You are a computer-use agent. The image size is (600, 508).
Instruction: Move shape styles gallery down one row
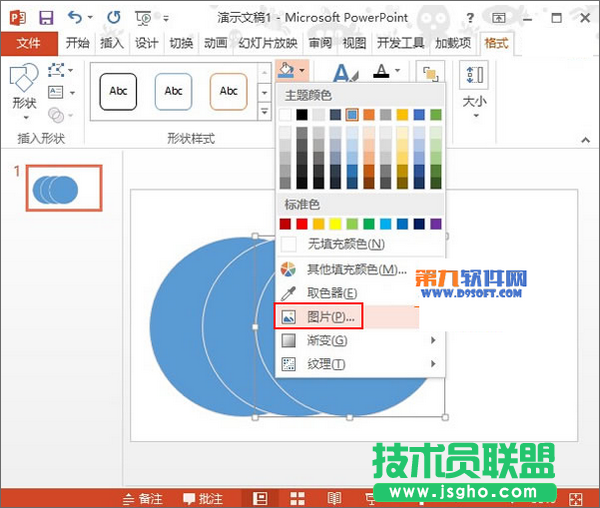point(264,93)
